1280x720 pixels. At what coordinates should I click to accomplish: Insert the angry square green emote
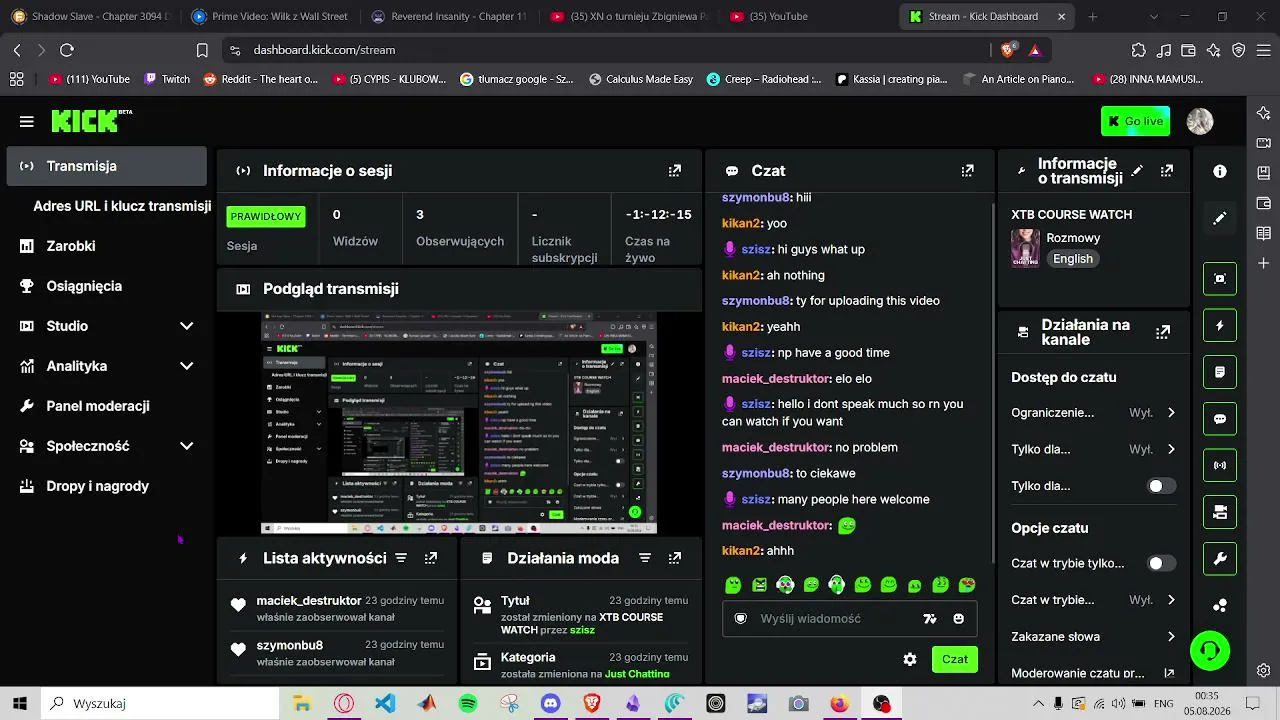(x=760, y=585)
